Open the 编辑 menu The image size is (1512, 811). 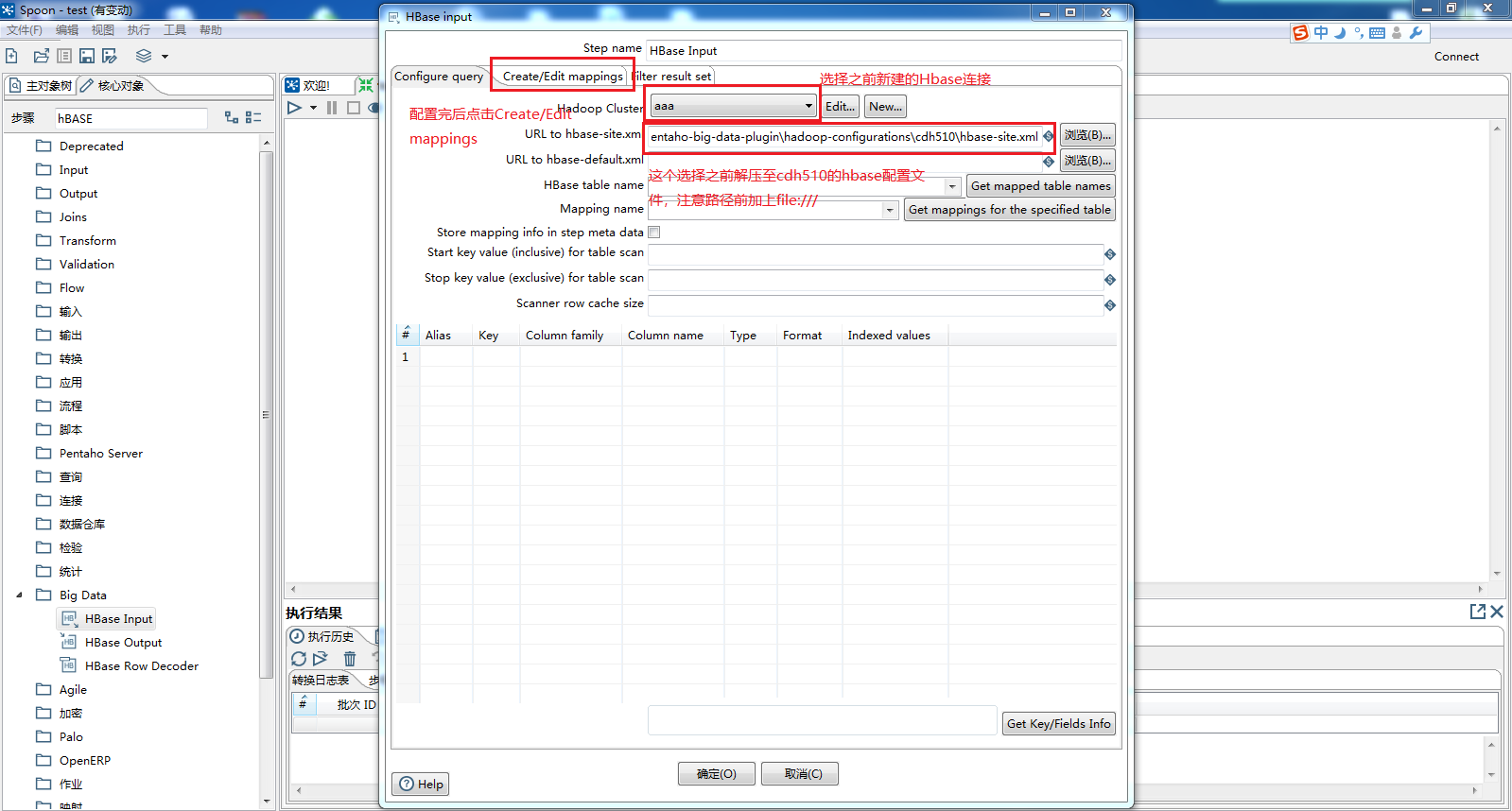click(67, 30)
